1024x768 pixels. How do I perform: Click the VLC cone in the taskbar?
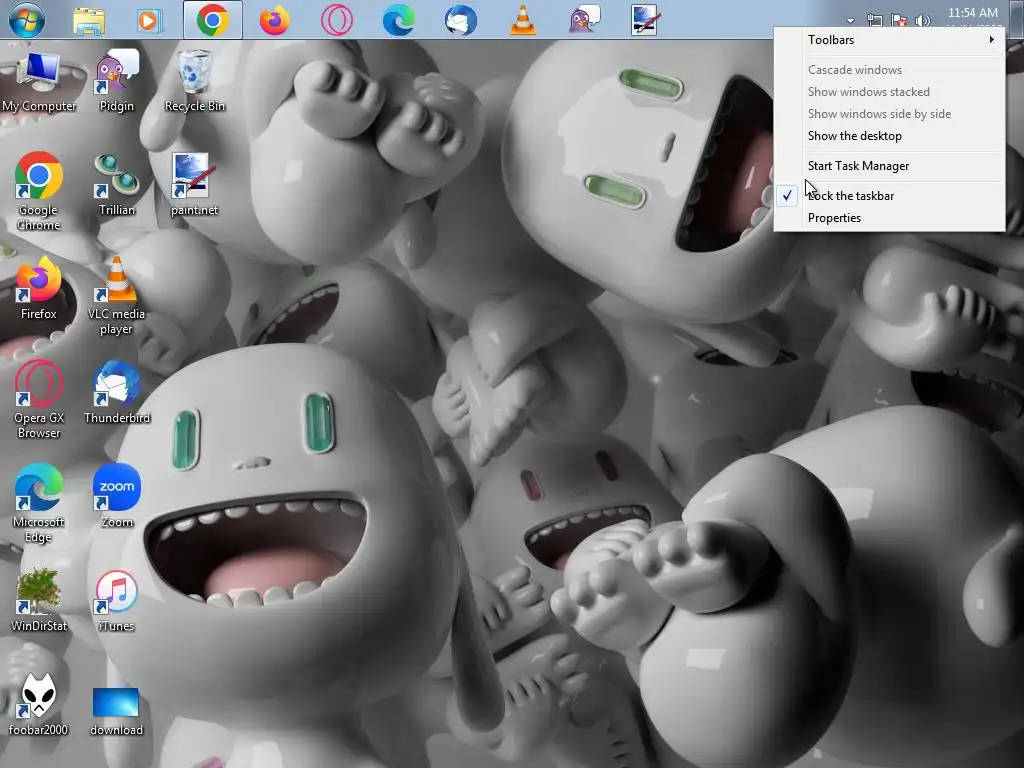[522, 20]
